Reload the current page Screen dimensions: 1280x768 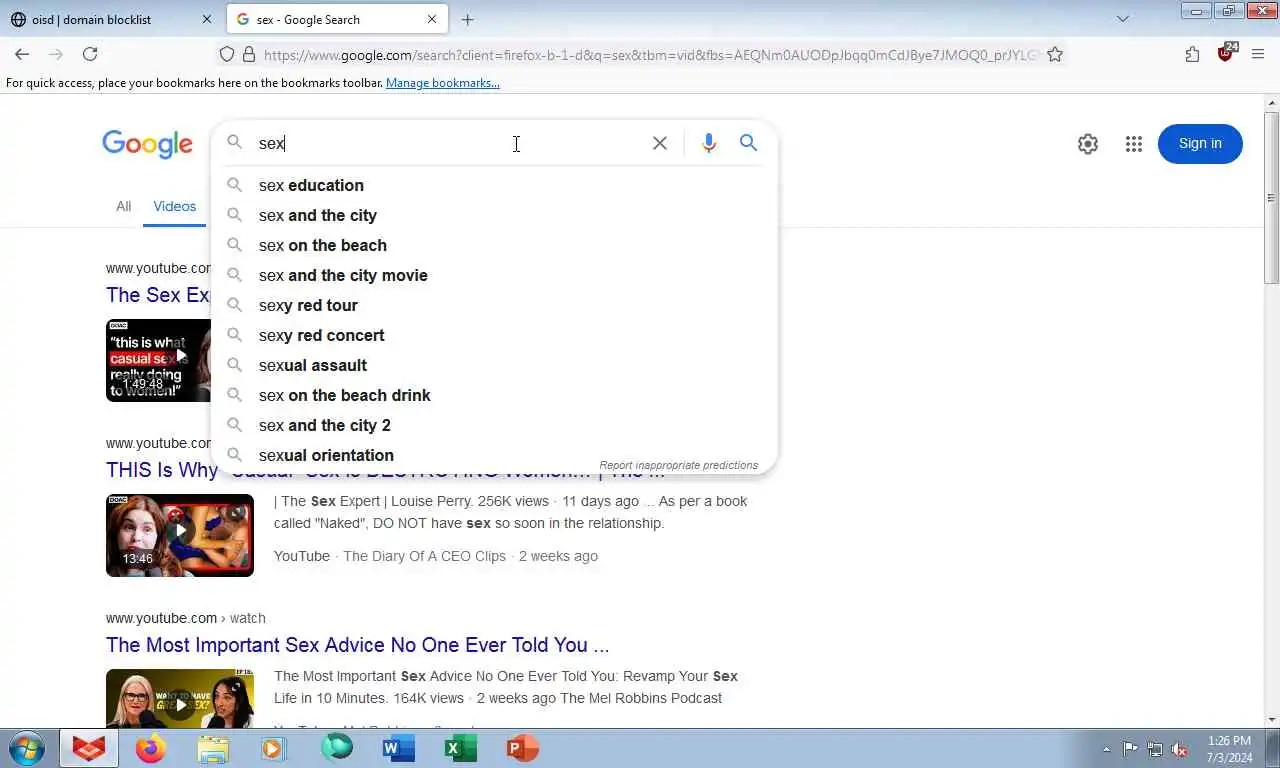[90, 54]
